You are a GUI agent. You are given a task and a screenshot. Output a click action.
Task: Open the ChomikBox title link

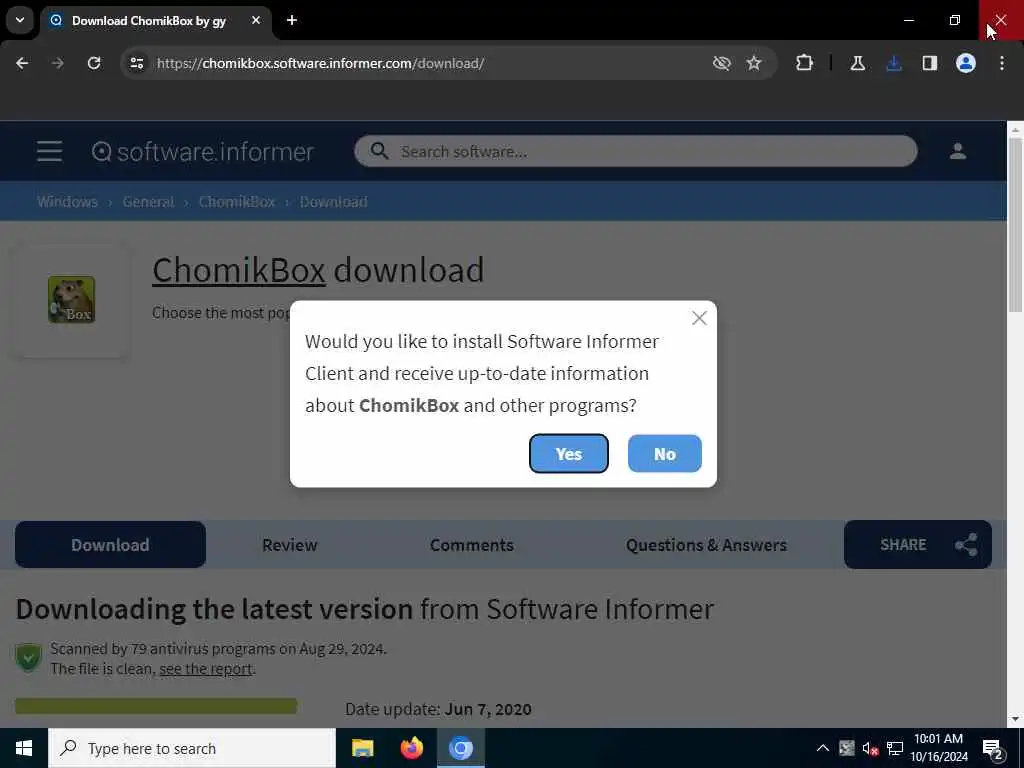238,270
